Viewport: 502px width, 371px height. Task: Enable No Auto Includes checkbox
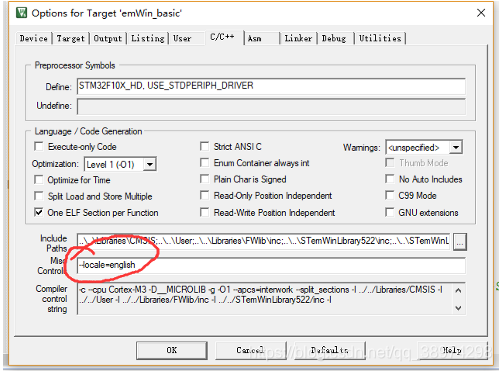coord(389,179)
